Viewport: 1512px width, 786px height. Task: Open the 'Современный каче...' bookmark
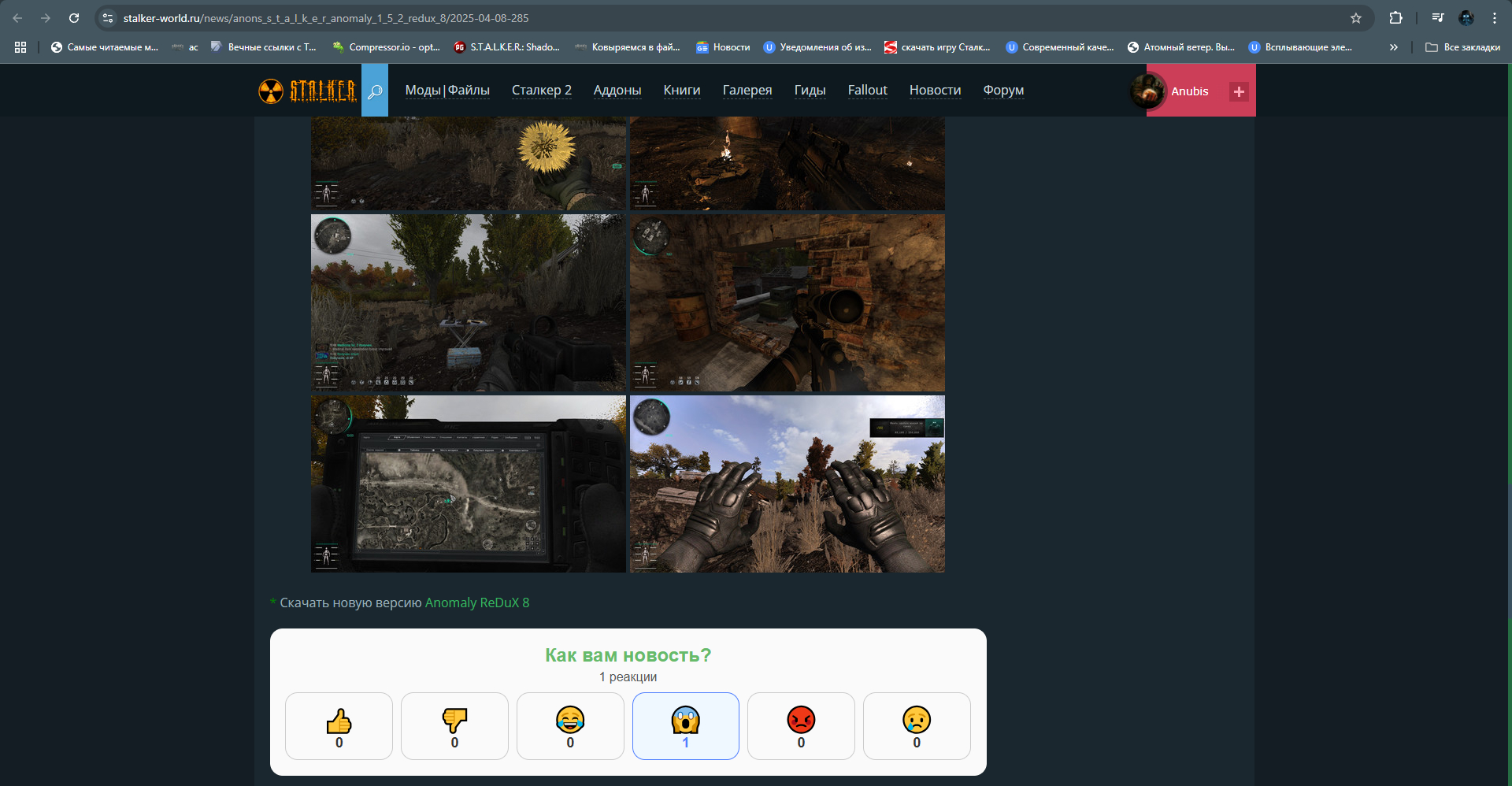(1060, 47)
